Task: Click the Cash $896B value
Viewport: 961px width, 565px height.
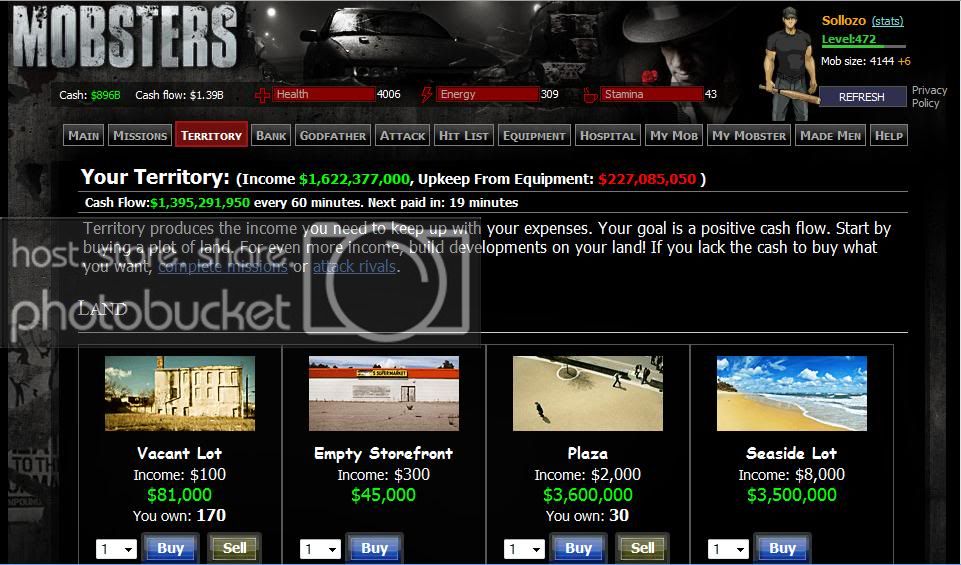Action: click(105, 96)
